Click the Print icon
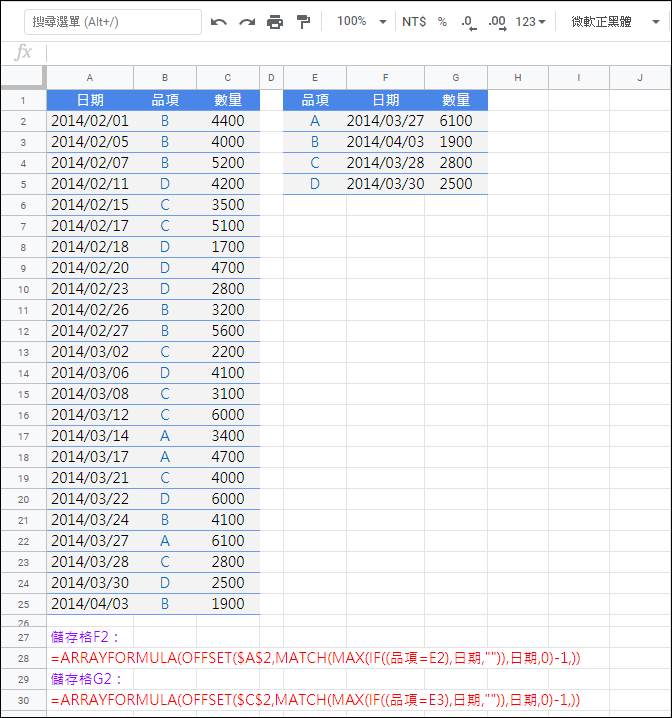Viewport: 672px width, 718px height. pyautogui.click(x=275, y=22)
